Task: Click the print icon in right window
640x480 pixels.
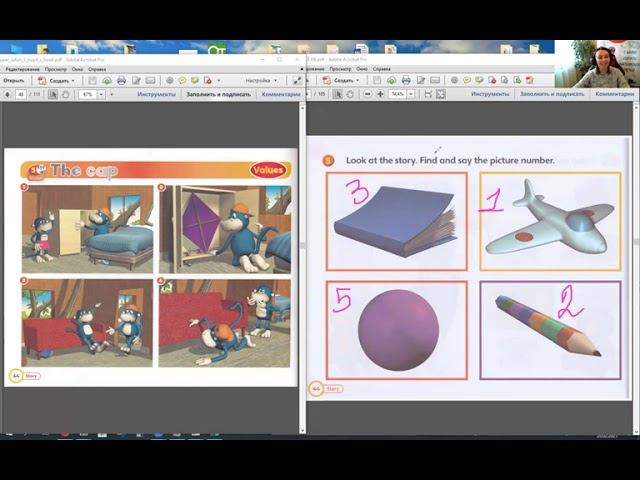Action: click(x=406, y=80)
